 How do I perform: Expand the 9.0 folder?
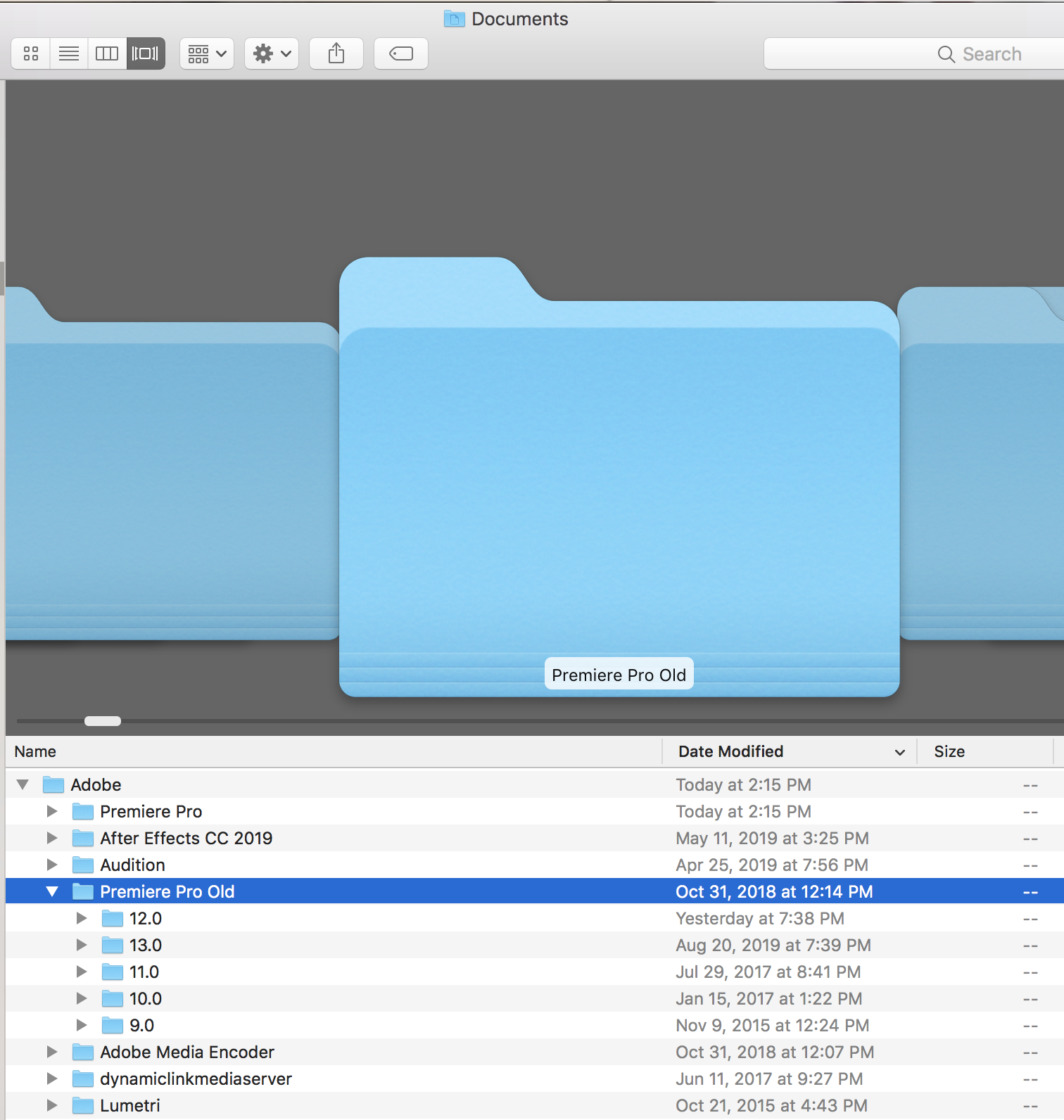[82, 1025]
